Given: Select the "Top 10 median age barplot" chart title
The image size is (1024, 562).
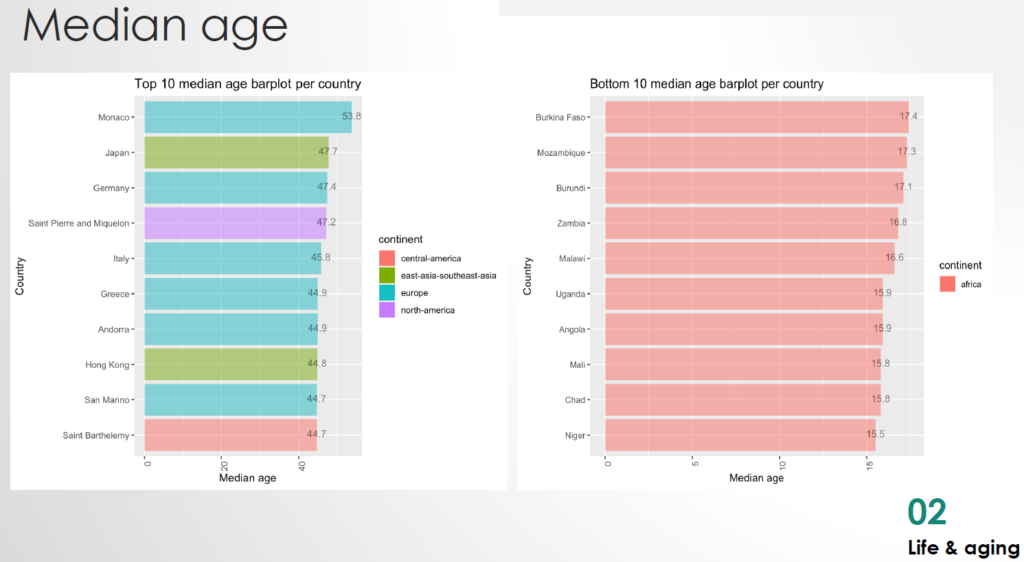Looking at the screenshot, I should point(248,84).
